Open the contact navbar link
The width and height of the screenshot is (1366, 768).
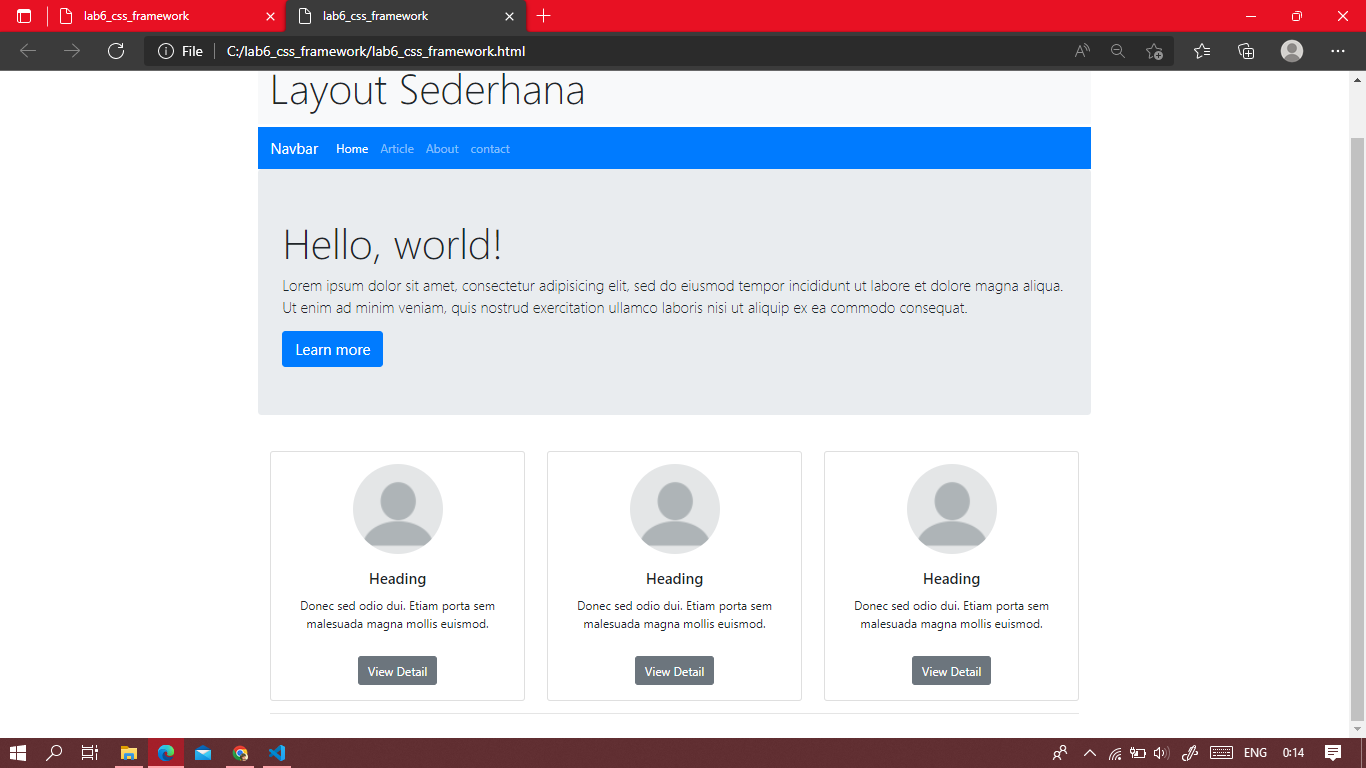(x=490, y=149)
